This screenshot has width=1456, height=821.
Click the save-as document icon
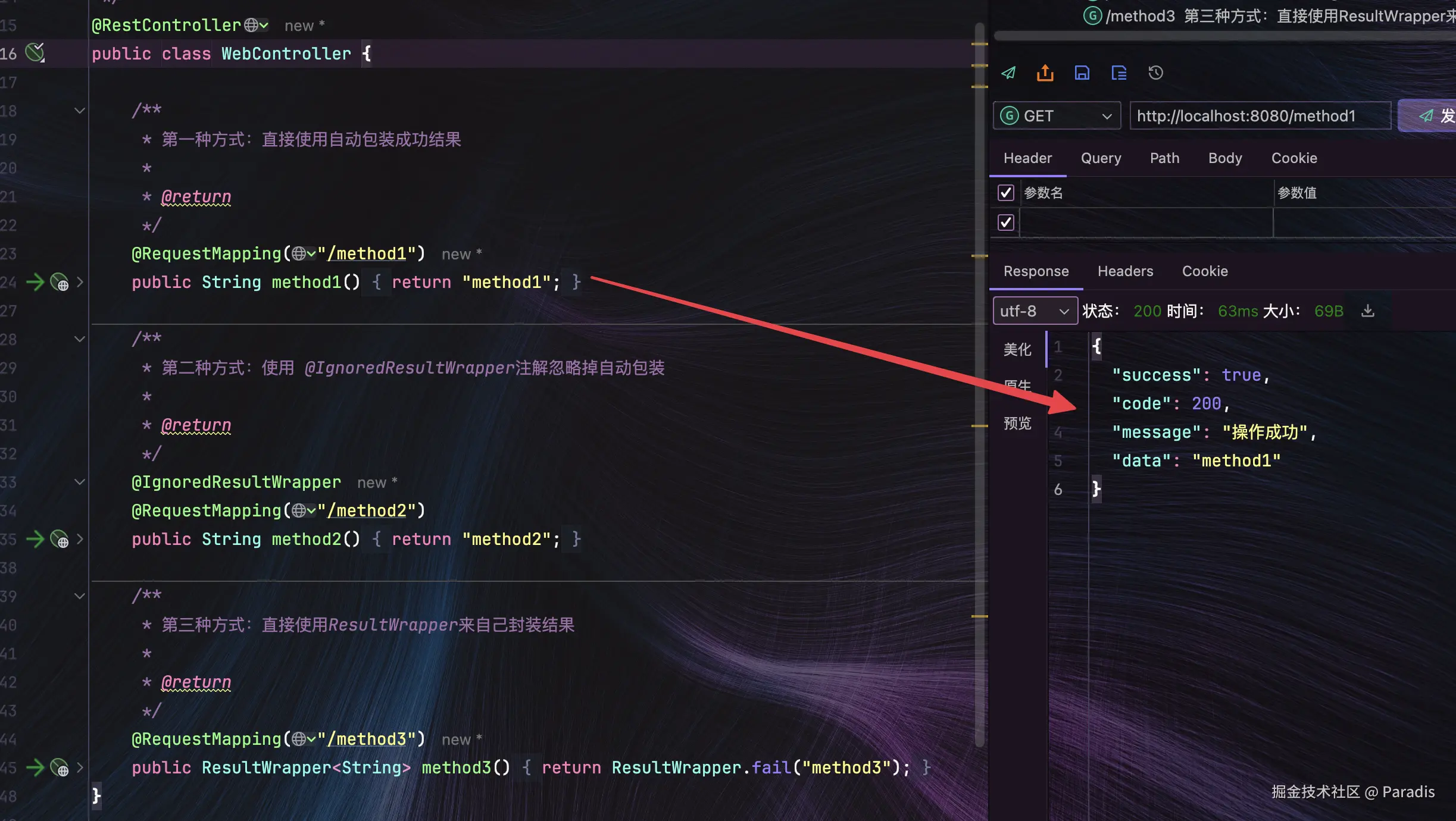(1118, 73)
